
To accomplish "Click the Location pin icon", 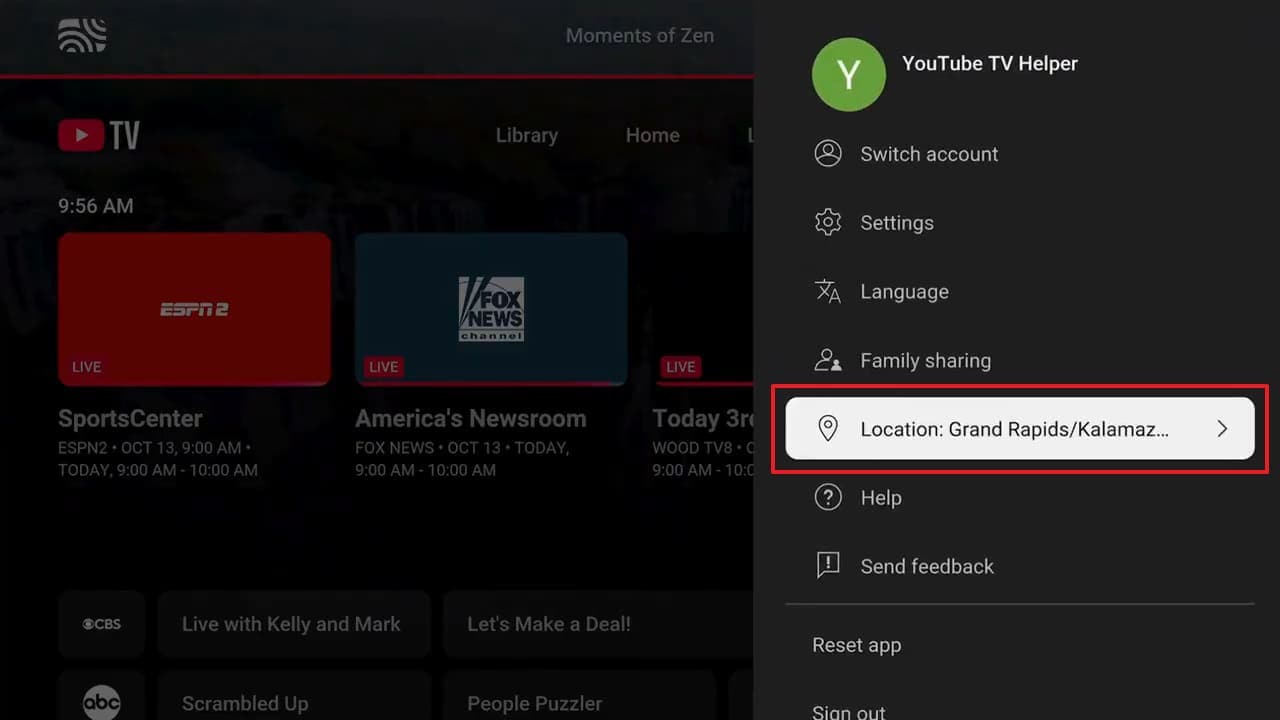I will [x=828, y=429].
